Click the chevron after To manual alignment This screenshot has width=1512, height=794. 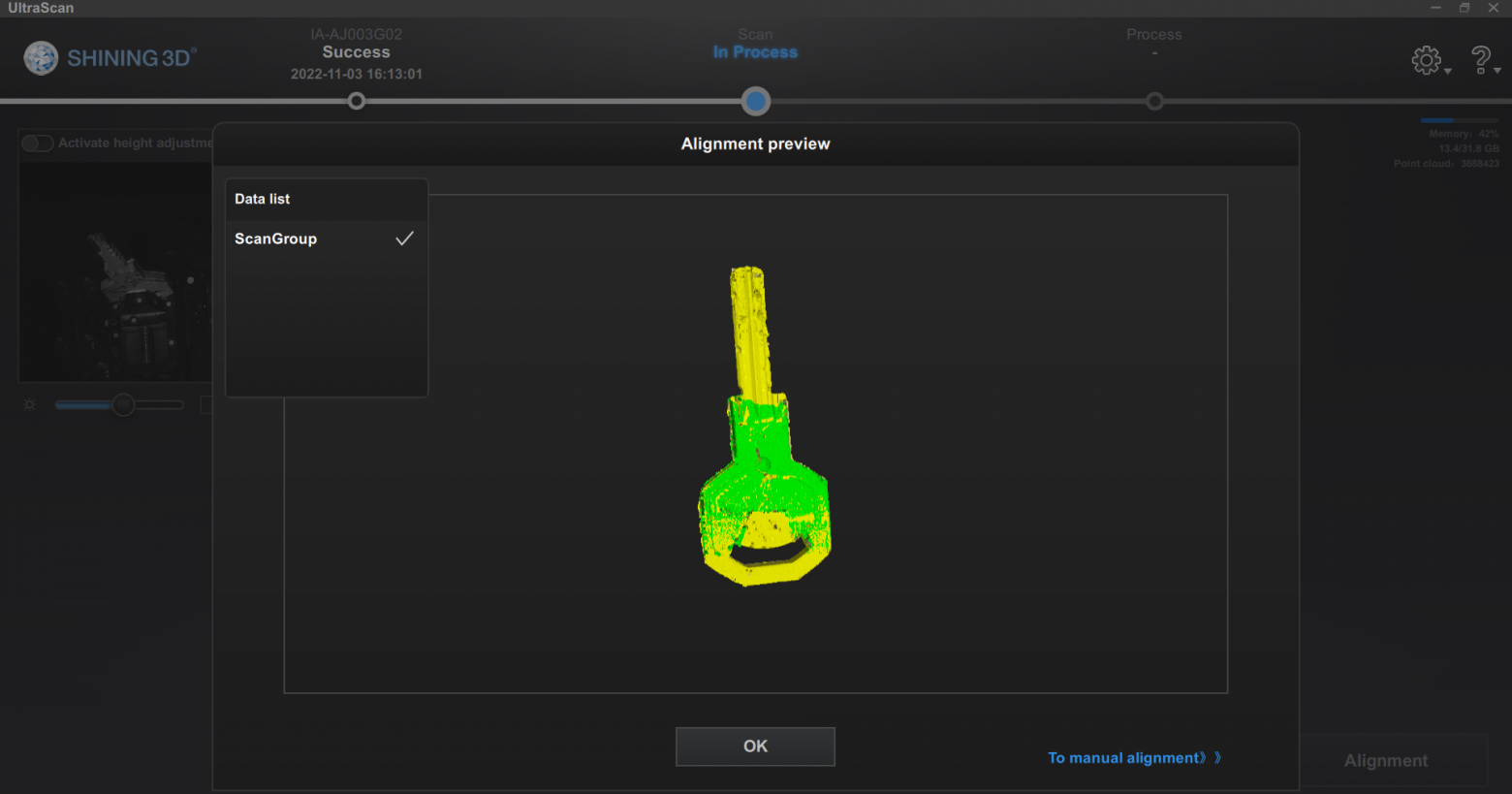[1217, 757]
